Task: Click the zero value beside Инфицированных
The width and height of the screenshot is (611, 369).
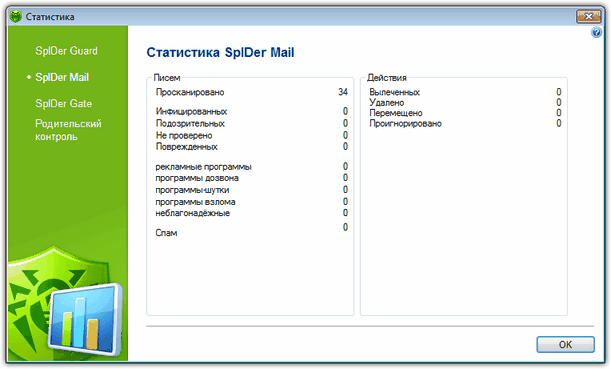Action: 345,111
